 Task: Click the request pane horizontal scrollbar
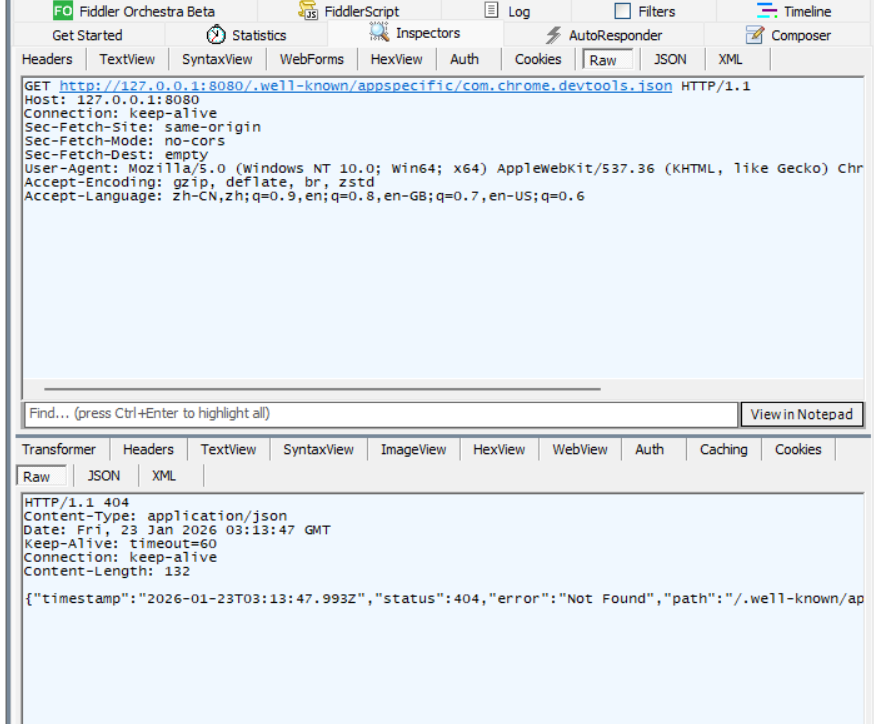tap(322, 389)
